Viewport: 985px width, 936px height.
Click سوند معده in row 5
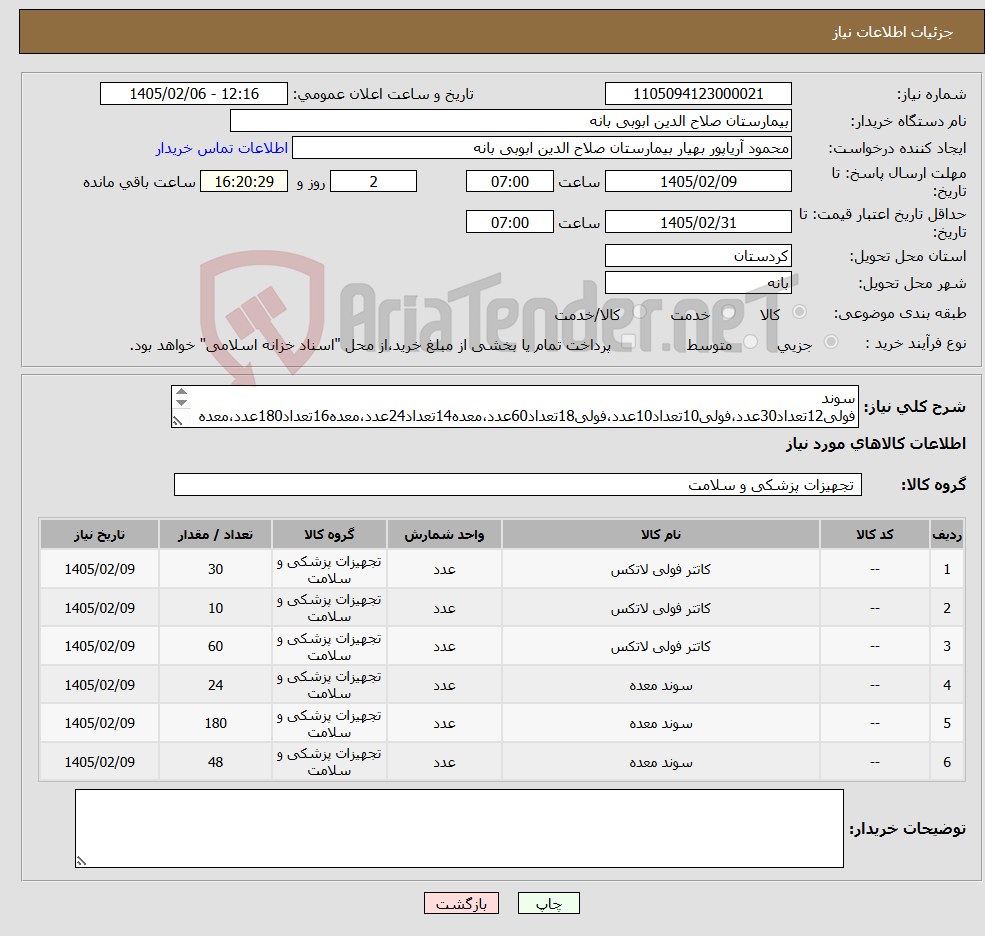[x=660, y=724]
